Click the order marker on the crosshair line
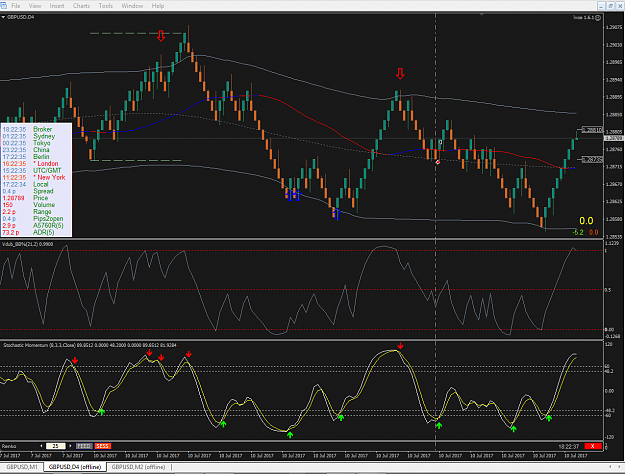 point(438,162)
